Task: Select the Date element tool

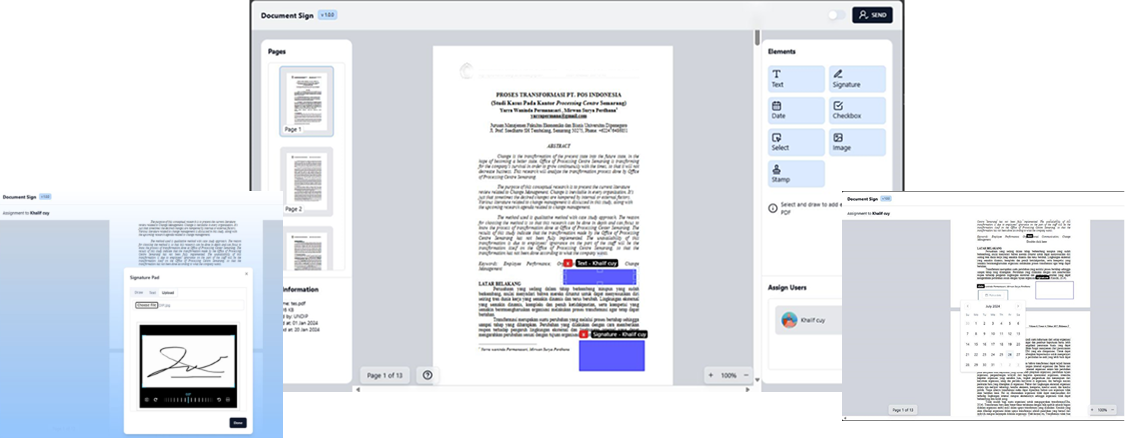Action: (796, 111)
